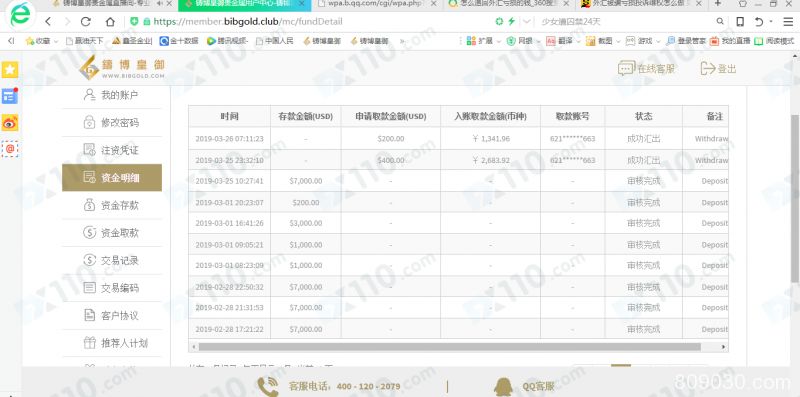Viewport: 800px width, 397px height.
Task: Click the URL address field
Action: point(316,22)
